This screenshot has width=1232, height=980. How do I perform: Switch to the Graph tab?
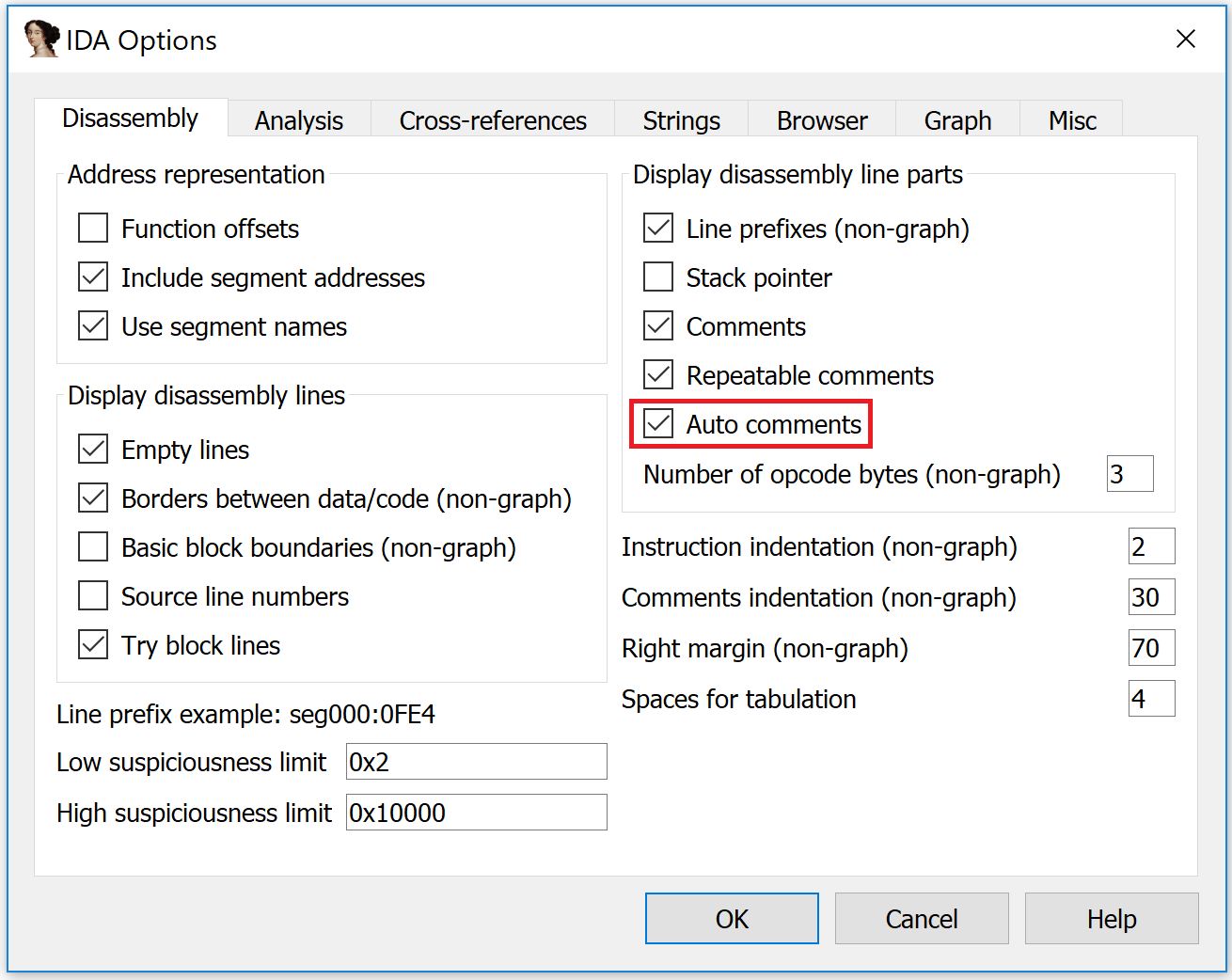click(x=957, y=120)
